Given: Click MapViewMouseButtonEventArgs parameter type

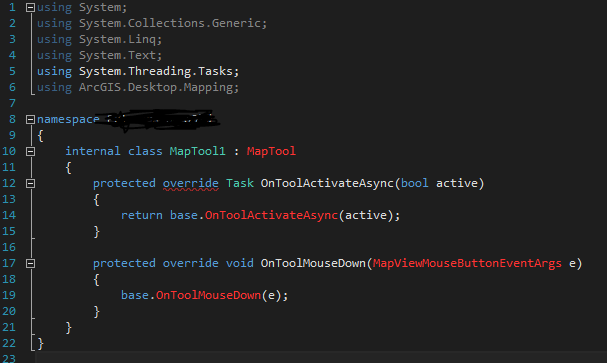Looking at the screenshot, I should point(467,263).
